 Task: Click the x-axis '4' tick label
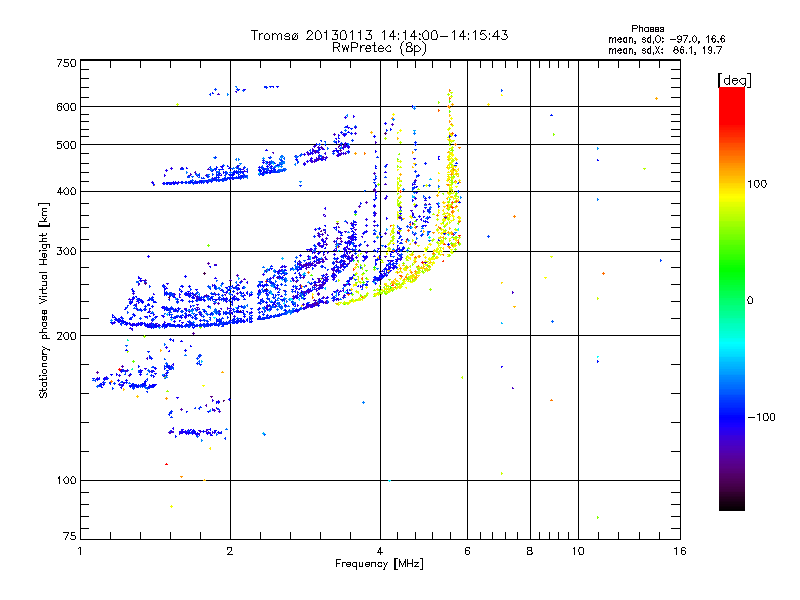380,551
